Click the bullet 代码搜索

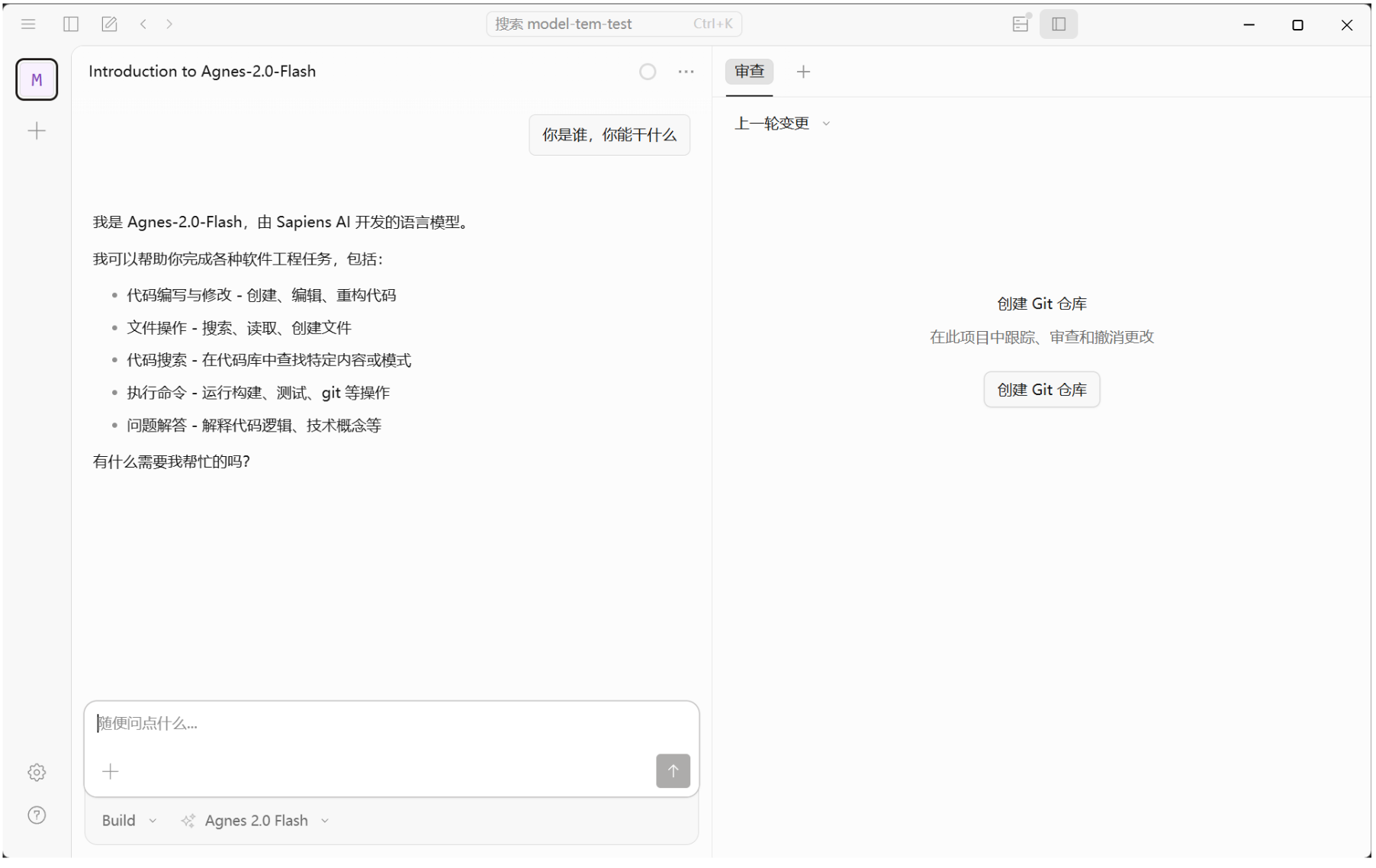[x=268, y=360]
